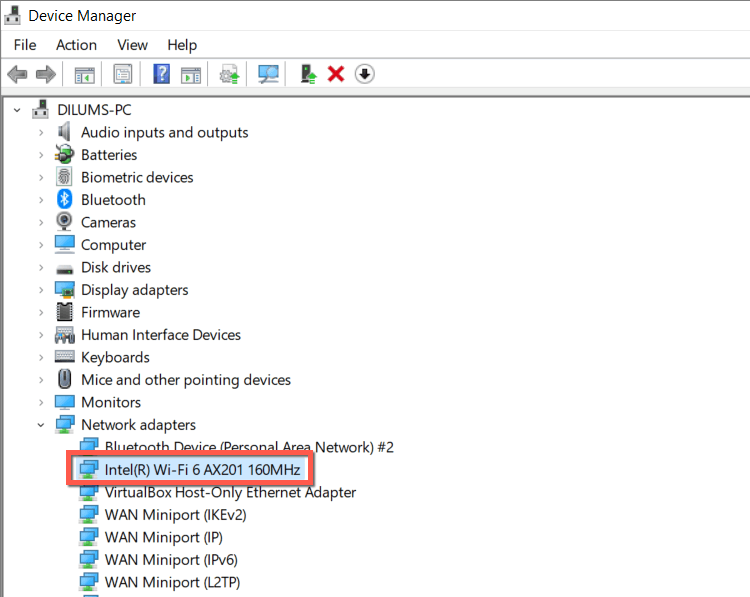Open the Action menu
Screen dimensions: 750x597
[76, 45]
